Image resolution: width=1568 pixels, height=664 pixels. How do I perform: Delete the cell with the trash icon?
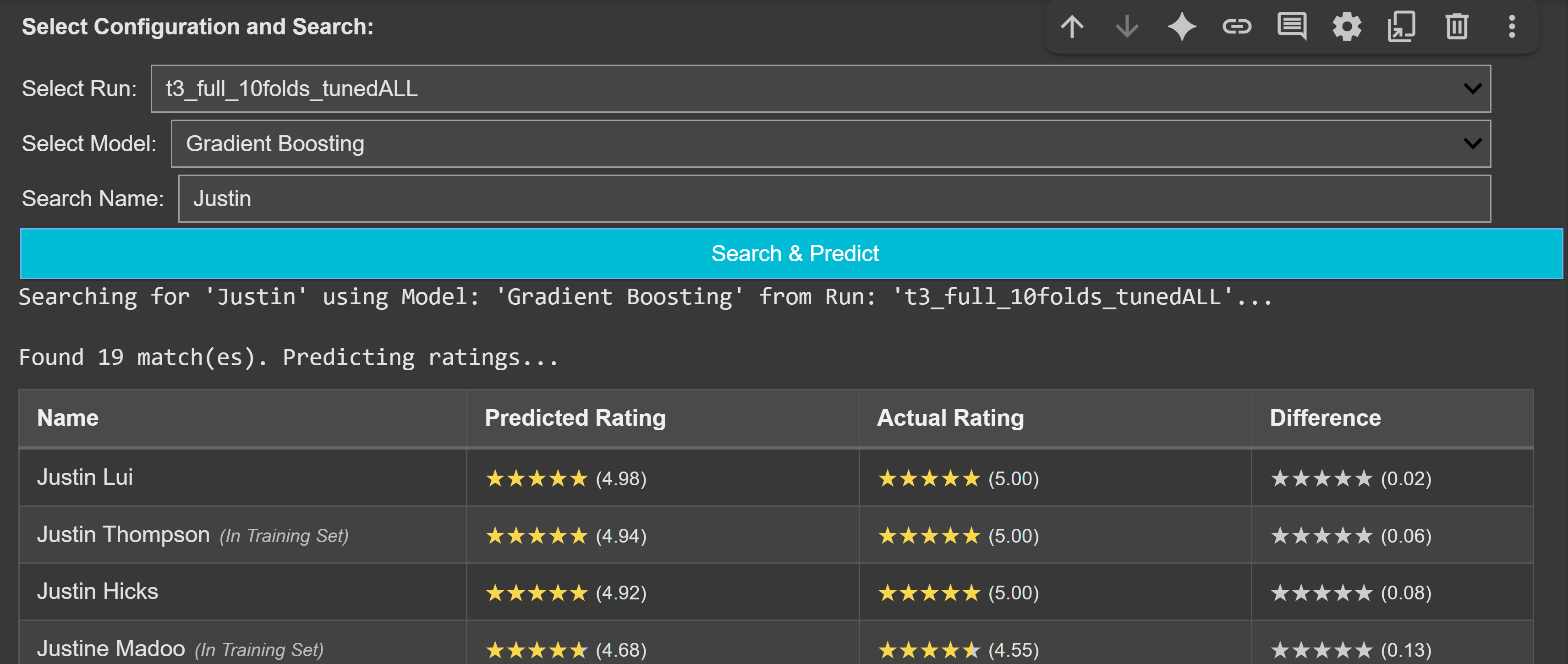(1457, 27)
